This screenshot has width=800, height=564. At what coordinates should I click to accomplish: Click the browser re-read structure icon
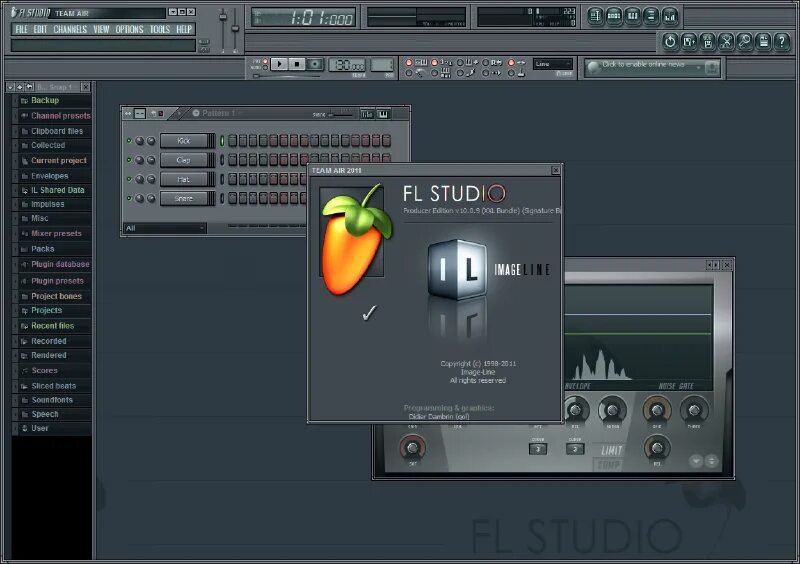click(29, 87)
